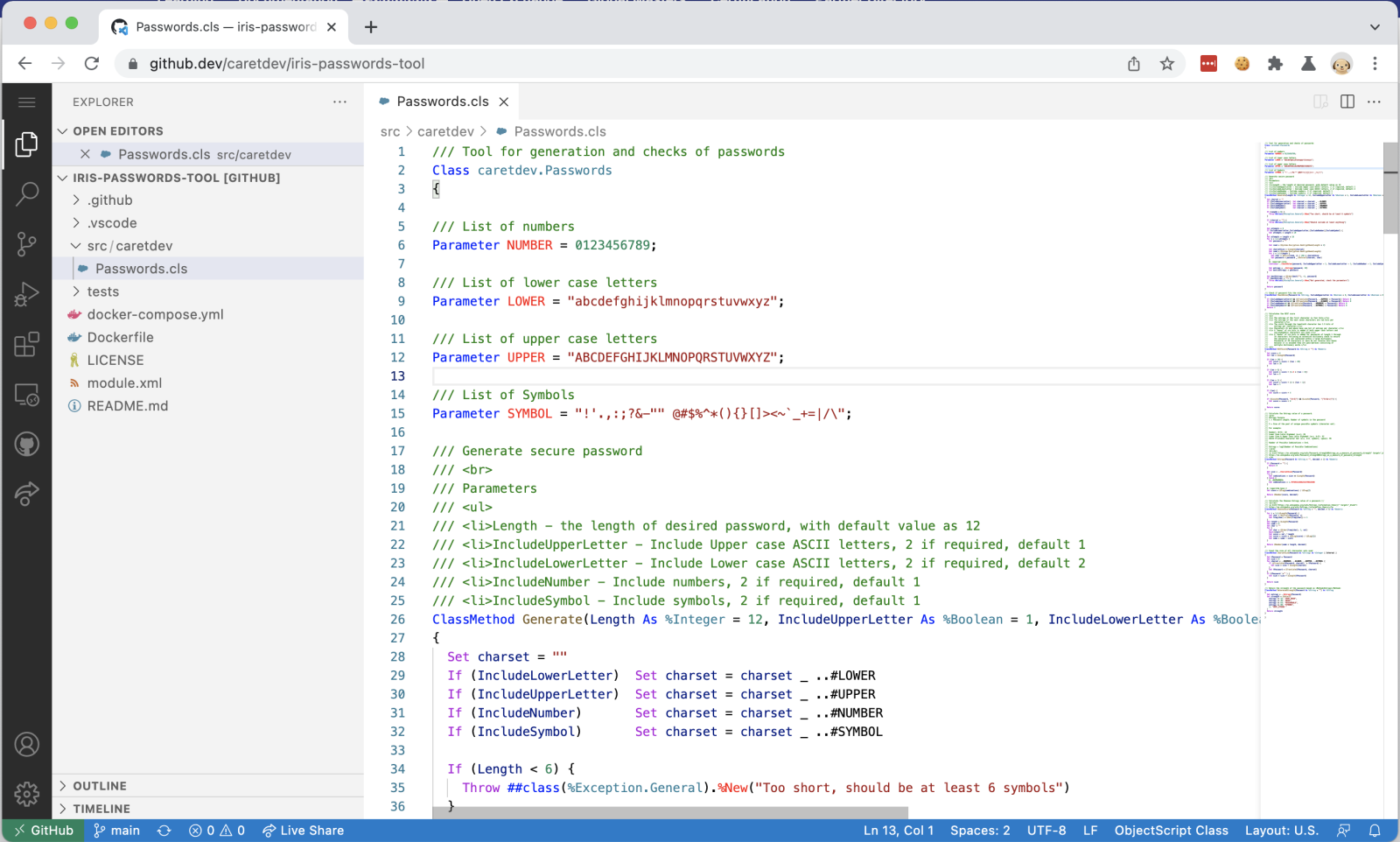
Task: Click the Accounts icon in activity bar
Action: click(27, 745)
